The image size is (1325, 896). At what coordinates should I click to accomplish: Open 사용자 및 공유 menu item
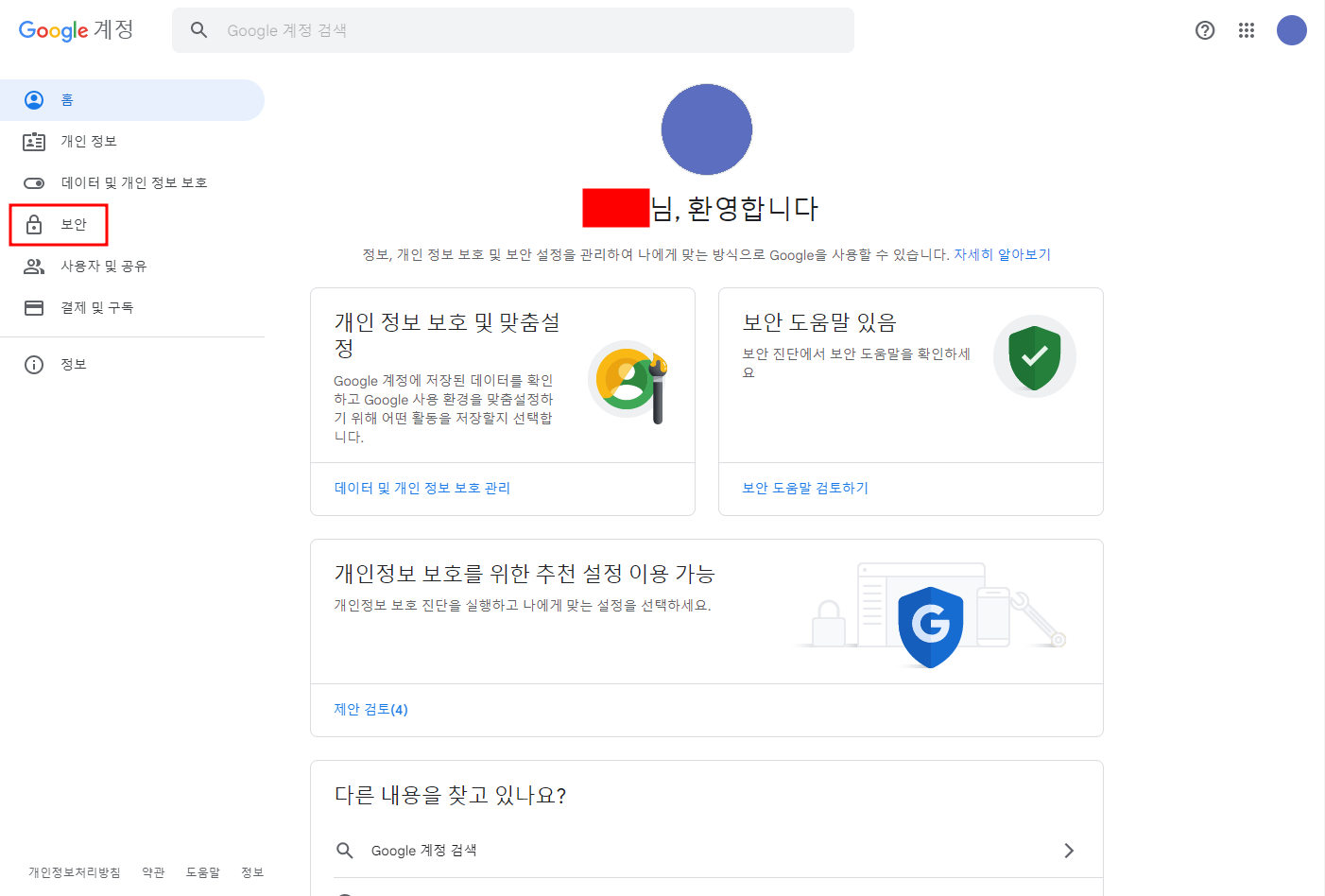(x=132, y=267)
